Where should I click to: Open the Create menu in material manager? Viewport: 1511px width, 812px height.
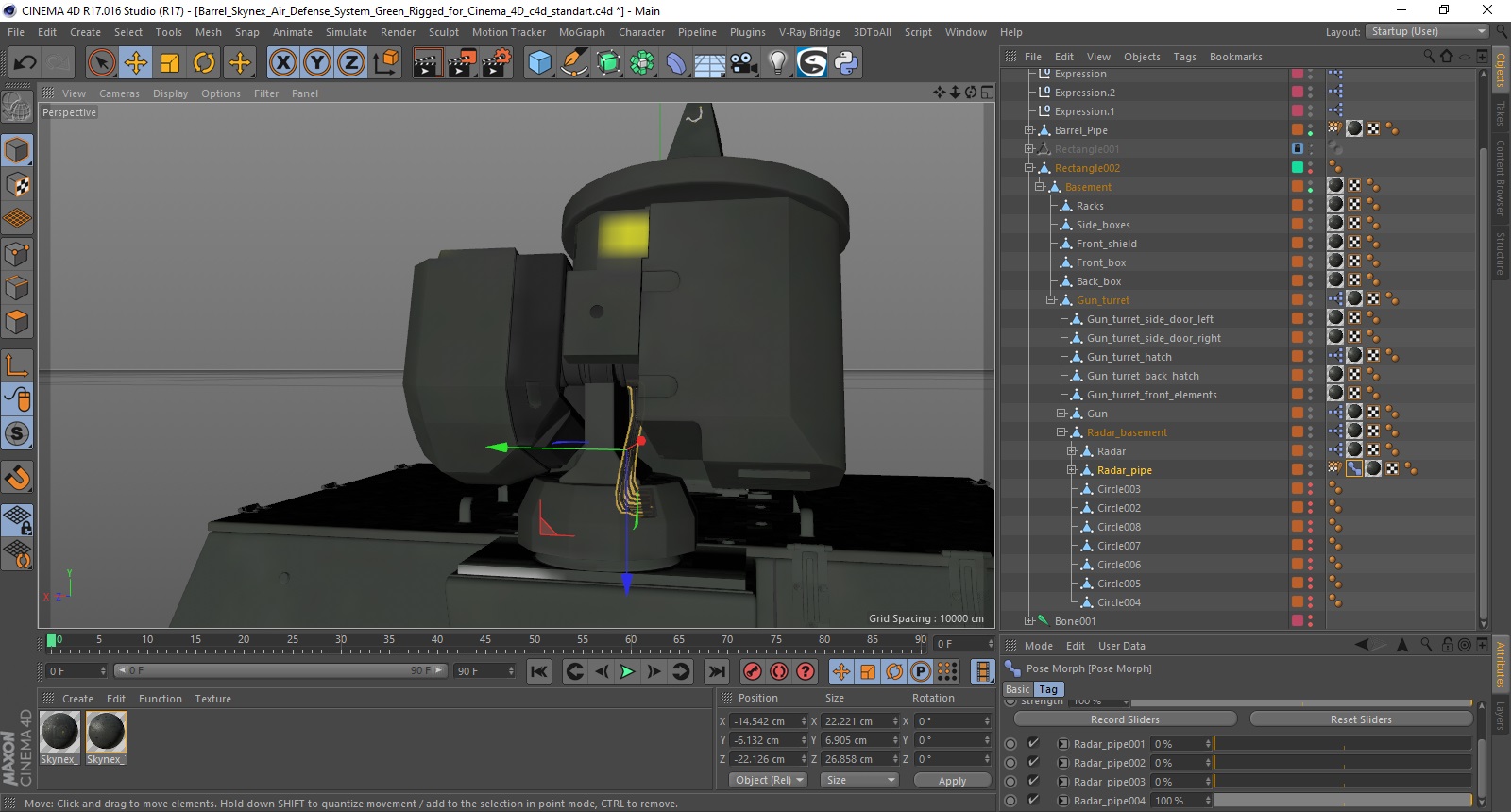[77, 699]
